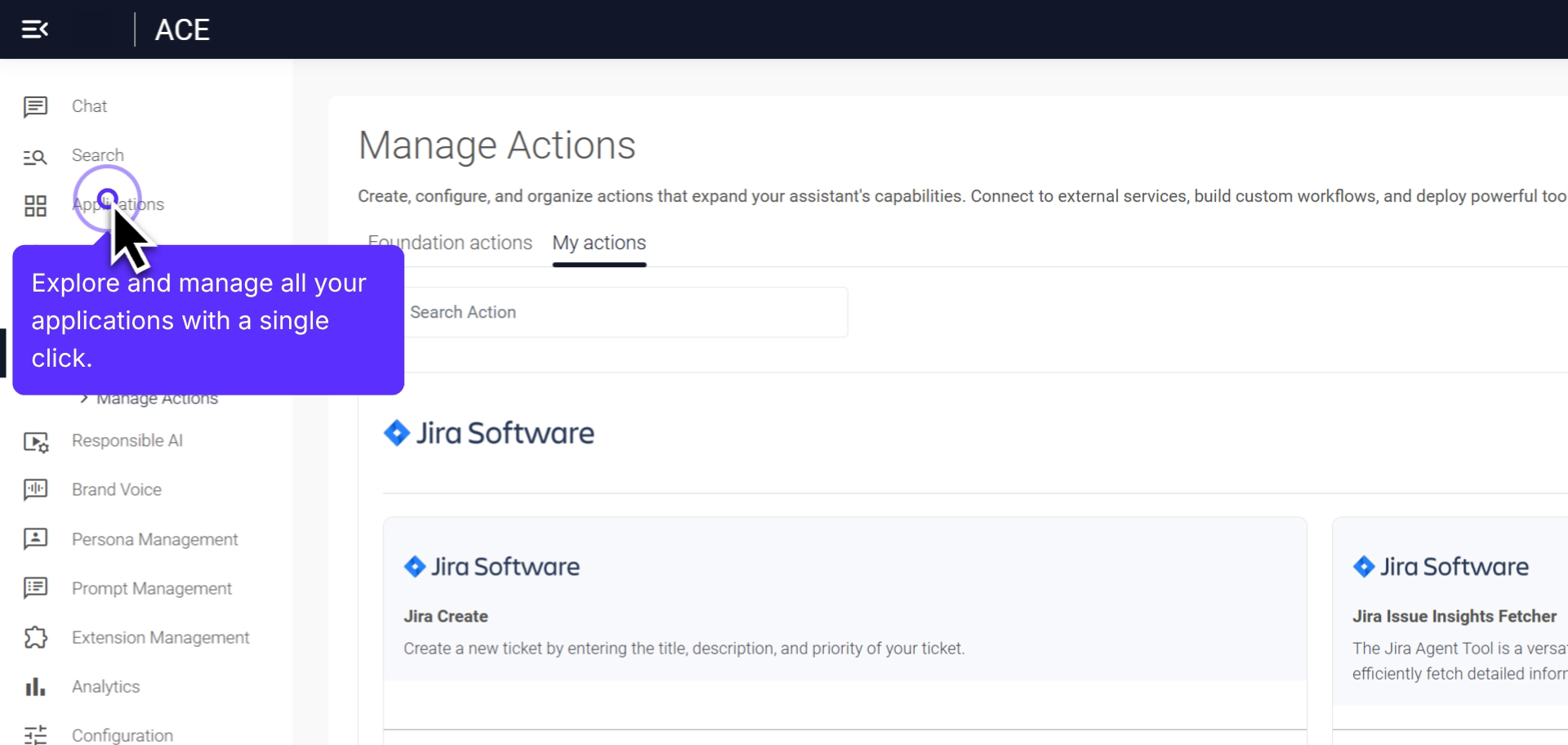
Task: Click the Configuration sliders icon
Action: (x=35, y=734)
